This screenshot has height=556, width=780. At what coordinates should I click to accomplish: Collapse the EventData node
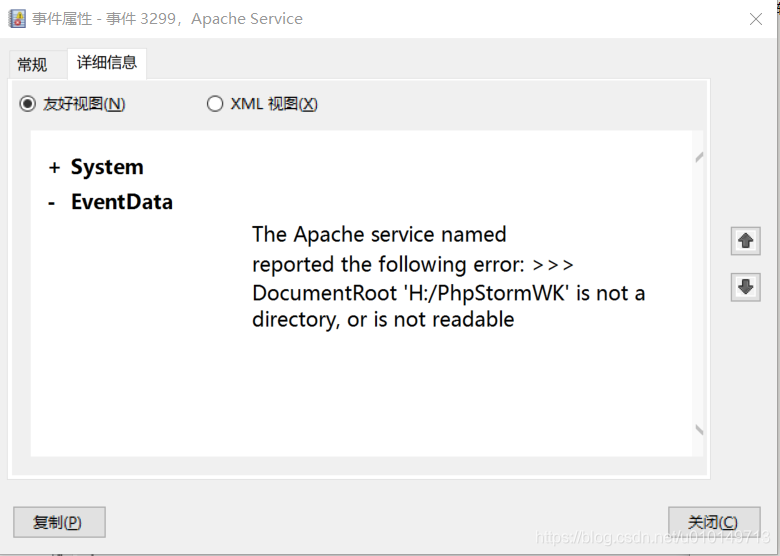[52, 203]
